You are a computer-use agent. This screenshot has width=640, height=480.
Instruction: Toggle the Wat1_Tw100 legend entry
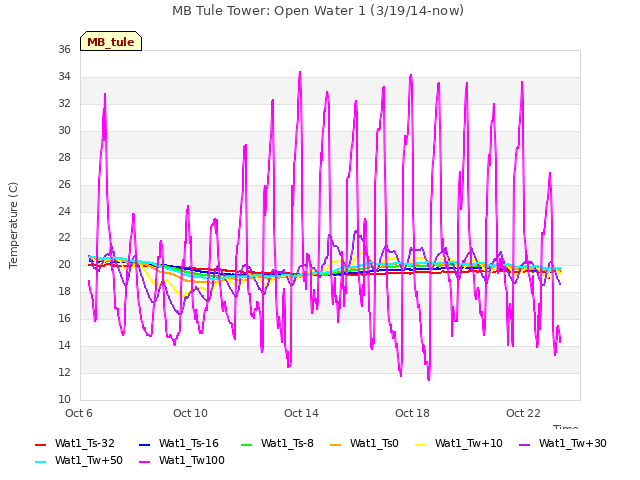tap(182, 460)
